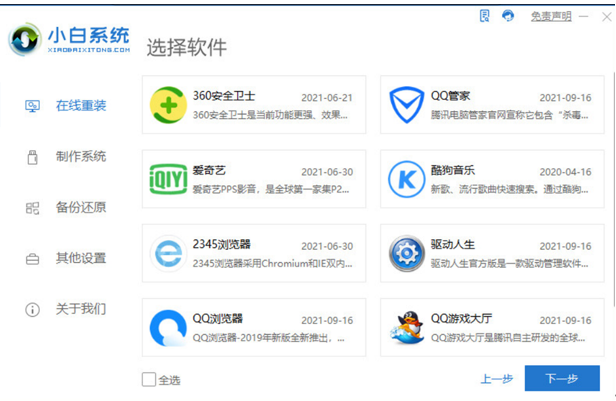
Task: Select the 360安全卫士 title text
Action: click(x=224, y=96)
